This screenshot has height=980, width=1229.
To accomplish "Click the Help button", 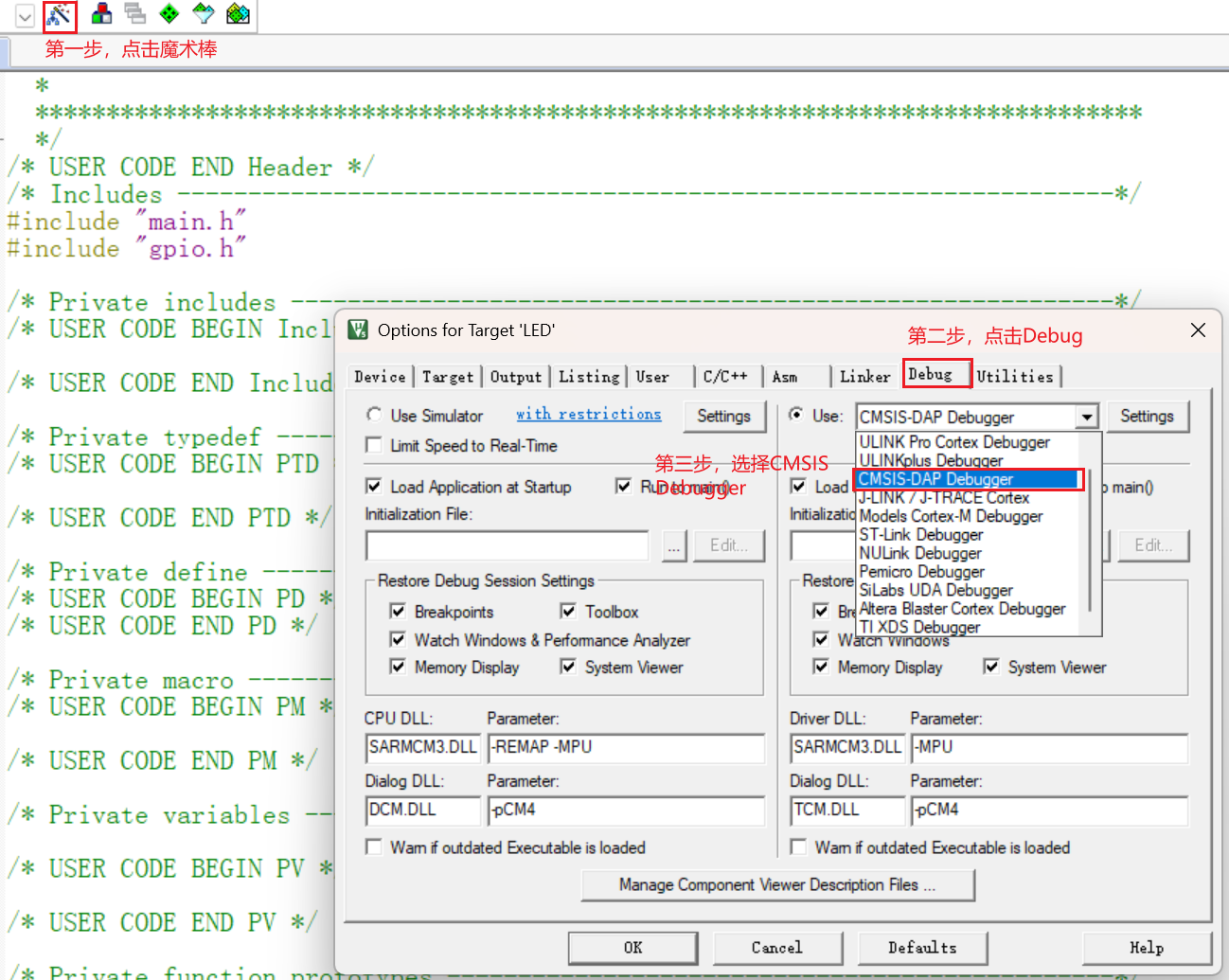I will point(1147,947).
